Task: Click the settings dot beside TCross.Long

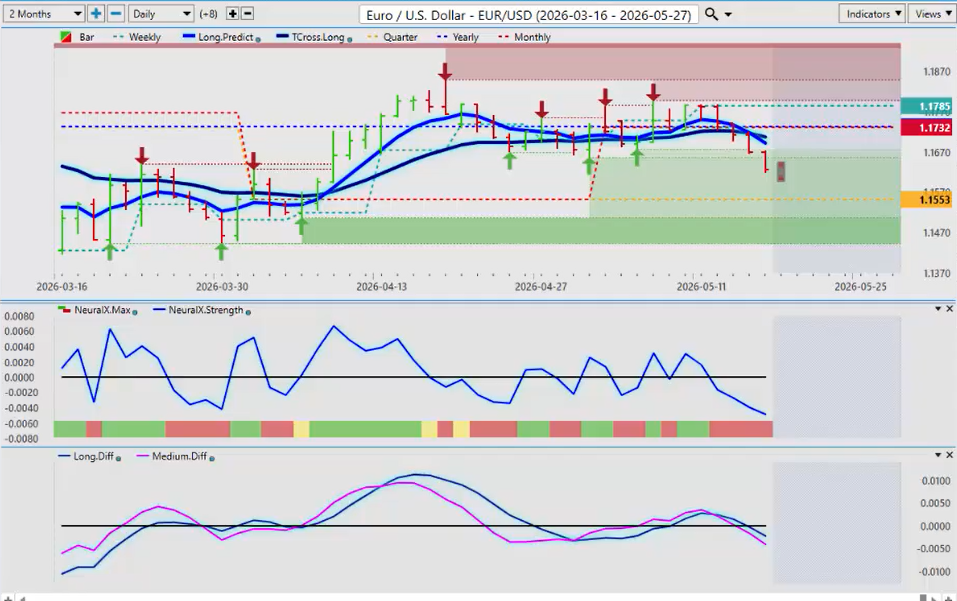Action: click(350, 40)
